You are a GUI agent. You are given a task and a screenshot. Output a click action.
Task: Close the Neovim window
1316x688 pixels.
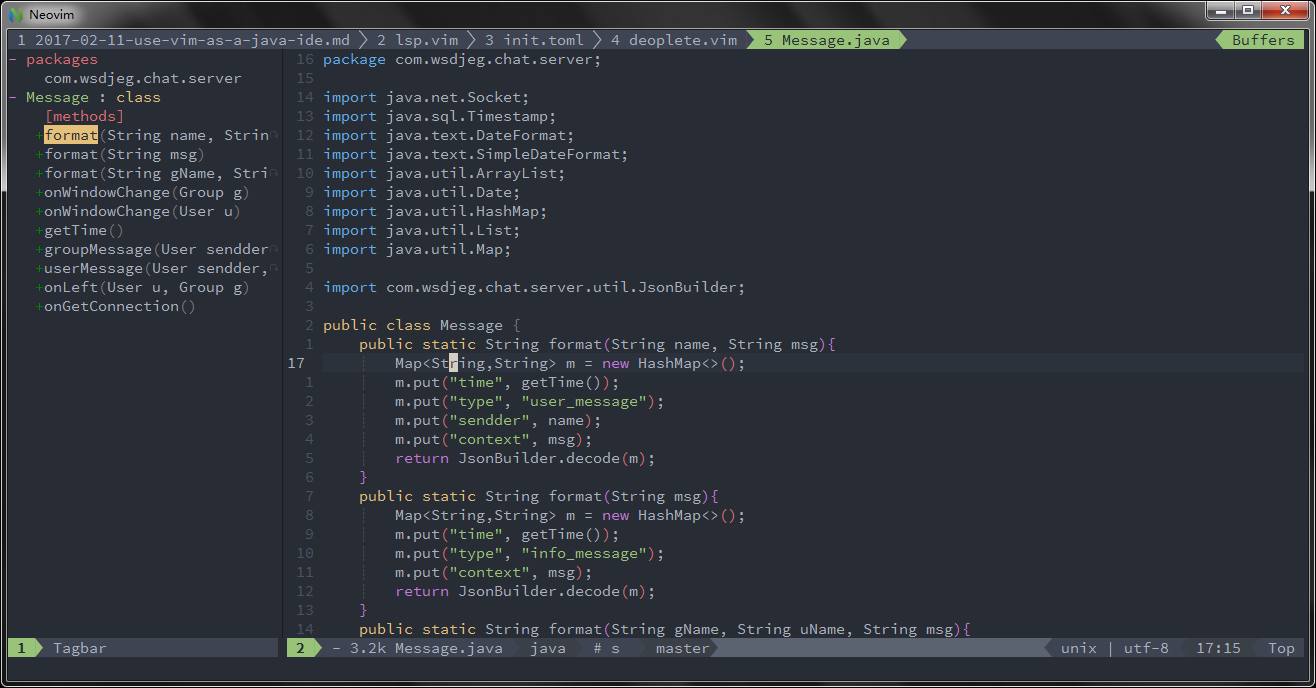(1284, 11)
